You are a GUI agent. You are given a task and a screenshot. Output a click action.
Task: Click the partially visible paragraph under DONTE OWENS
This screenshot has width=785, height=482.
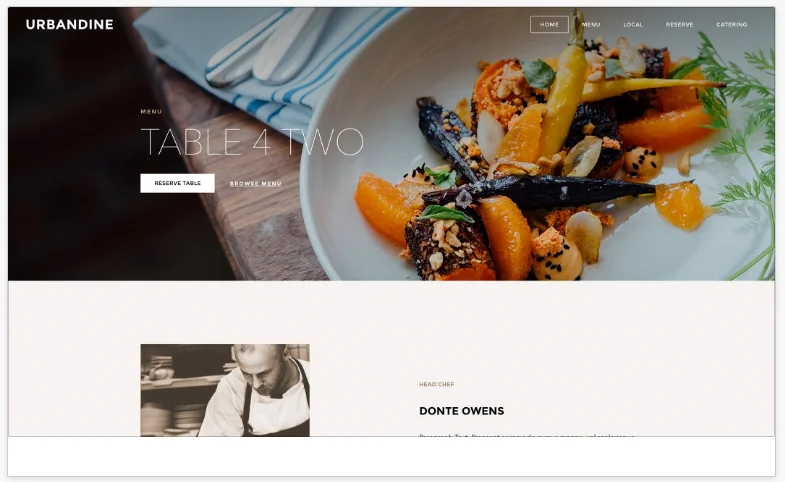click(527, 436)
